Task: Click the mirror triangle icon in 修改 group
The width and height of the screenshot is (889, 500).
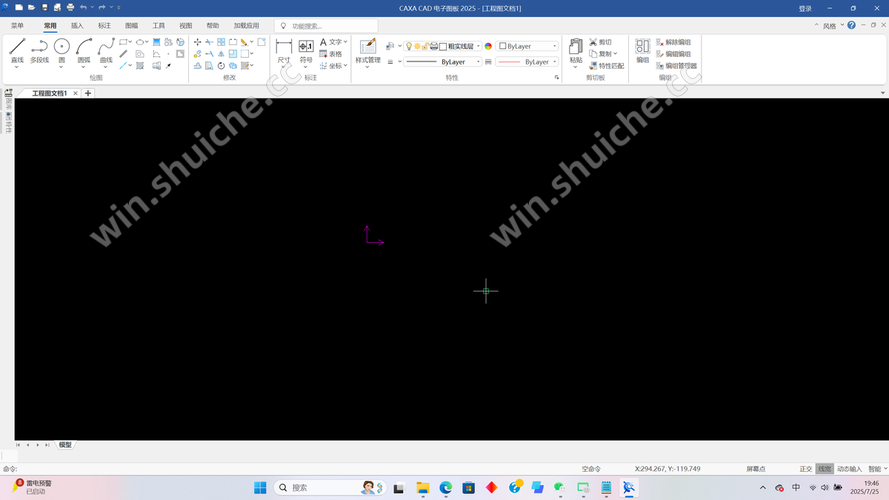Action: tap(221, 54)
